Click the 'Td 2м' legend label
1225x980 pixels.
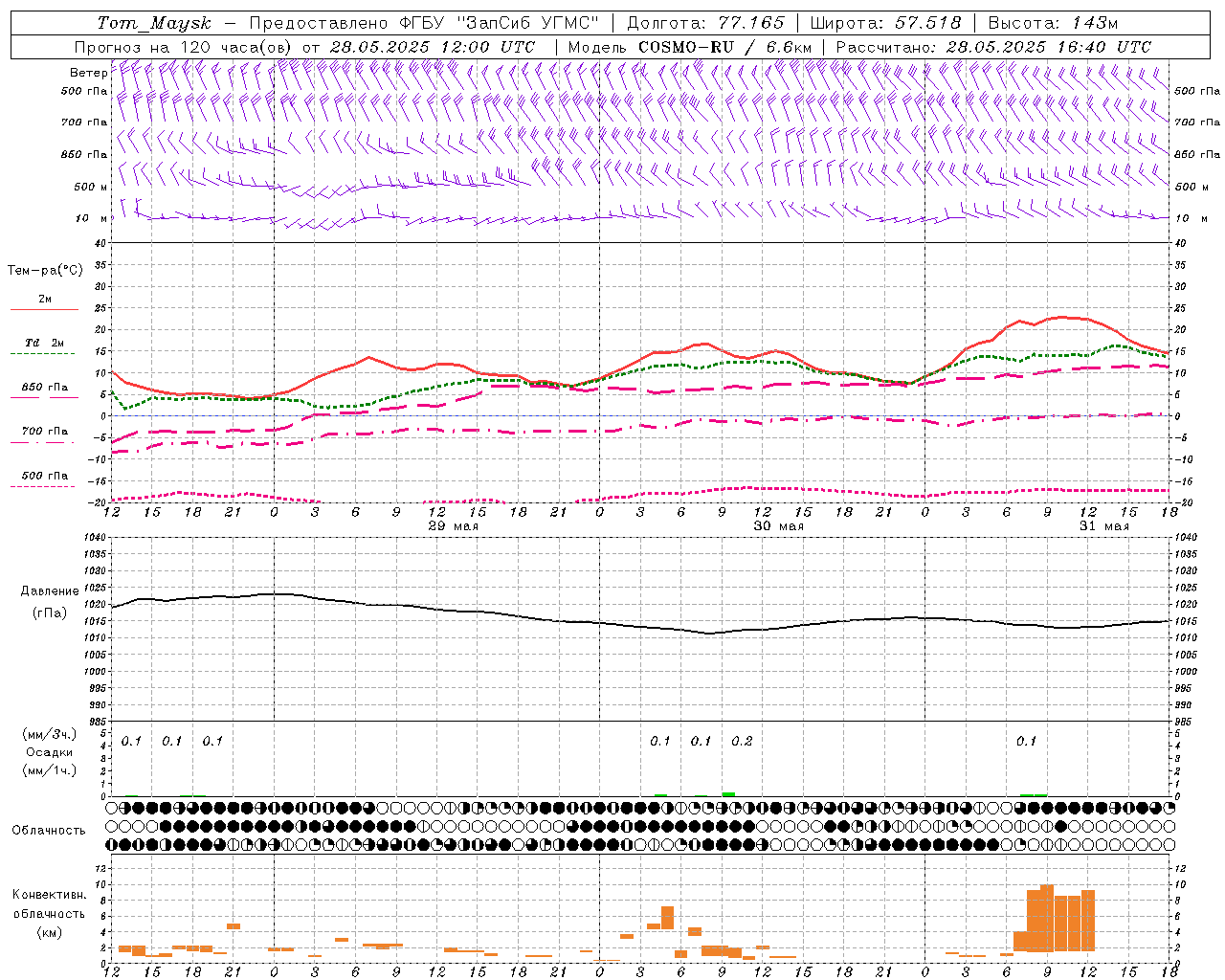45,343
